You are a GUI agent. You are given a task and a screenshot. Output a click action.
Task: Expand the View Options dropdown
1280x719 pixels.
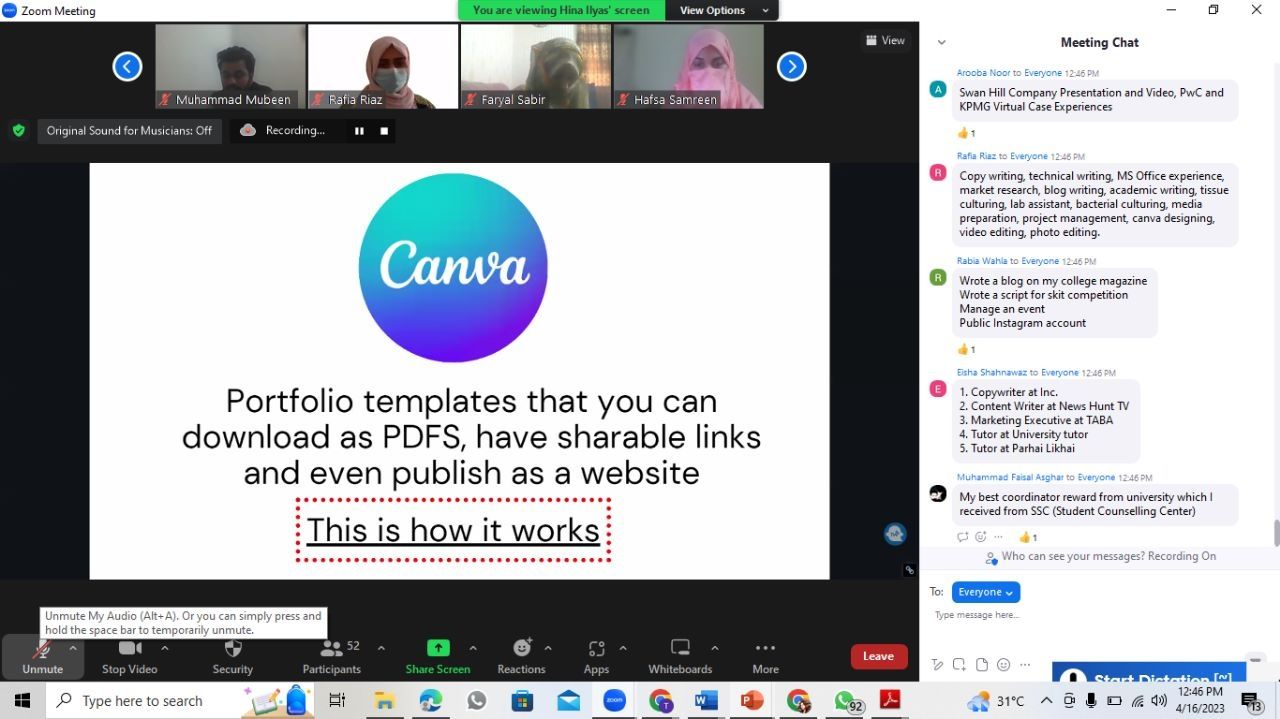point(724,10)
